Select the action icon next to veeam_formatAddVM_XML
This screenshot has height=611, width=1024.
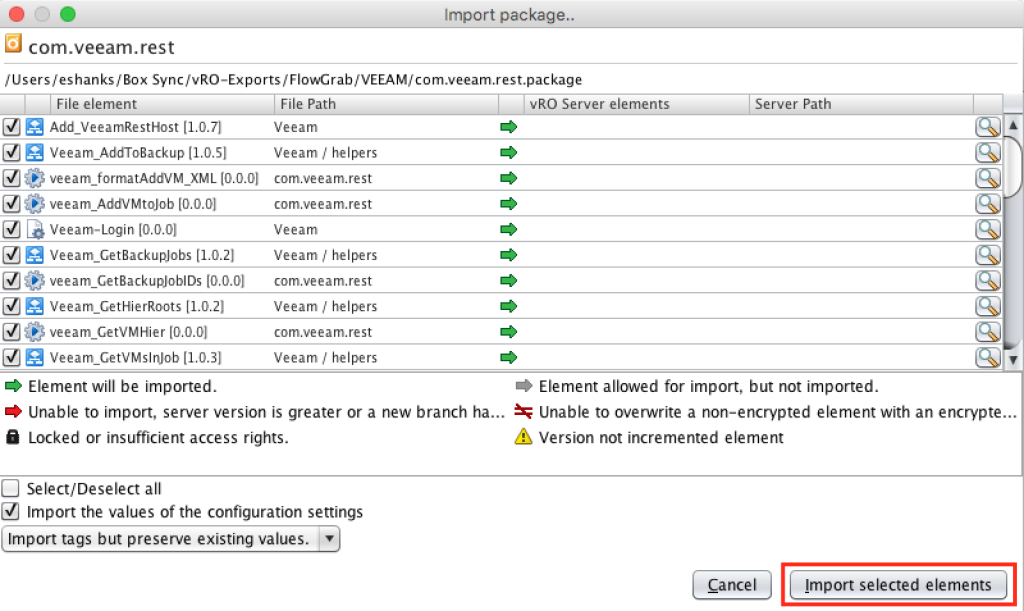pyautogui.click(x=34, y=178)
